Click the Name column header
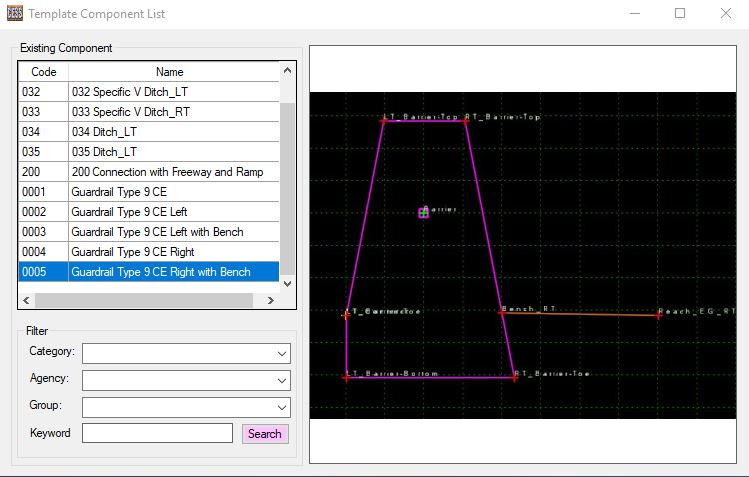Viewport: 749px width, 477px height. pyautogui.click(x=170, y=72)
